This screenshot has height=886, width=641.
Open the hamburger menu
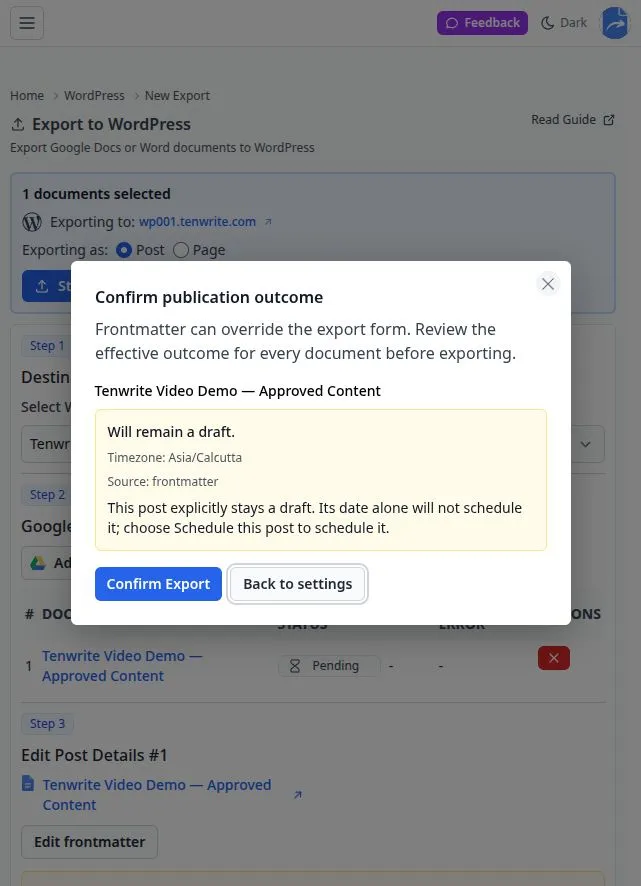pos(27,23)
